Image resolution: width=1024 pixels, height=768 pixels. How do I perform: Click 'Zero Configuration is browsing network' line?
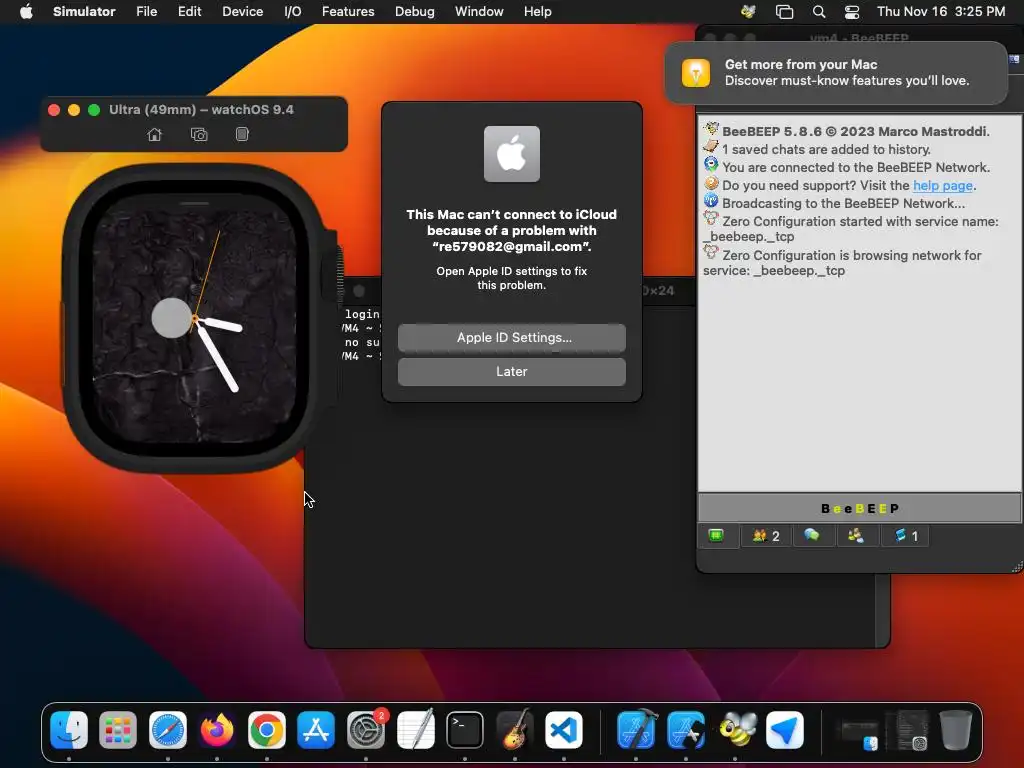(x=842, y=263)
